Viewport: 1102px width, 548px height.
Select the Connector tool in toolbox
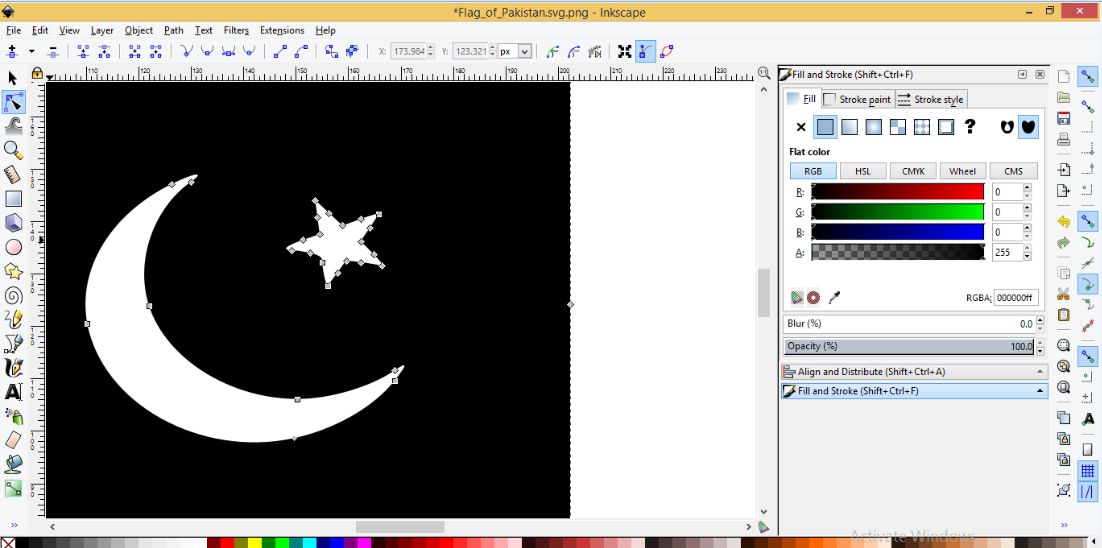[13, 488]
